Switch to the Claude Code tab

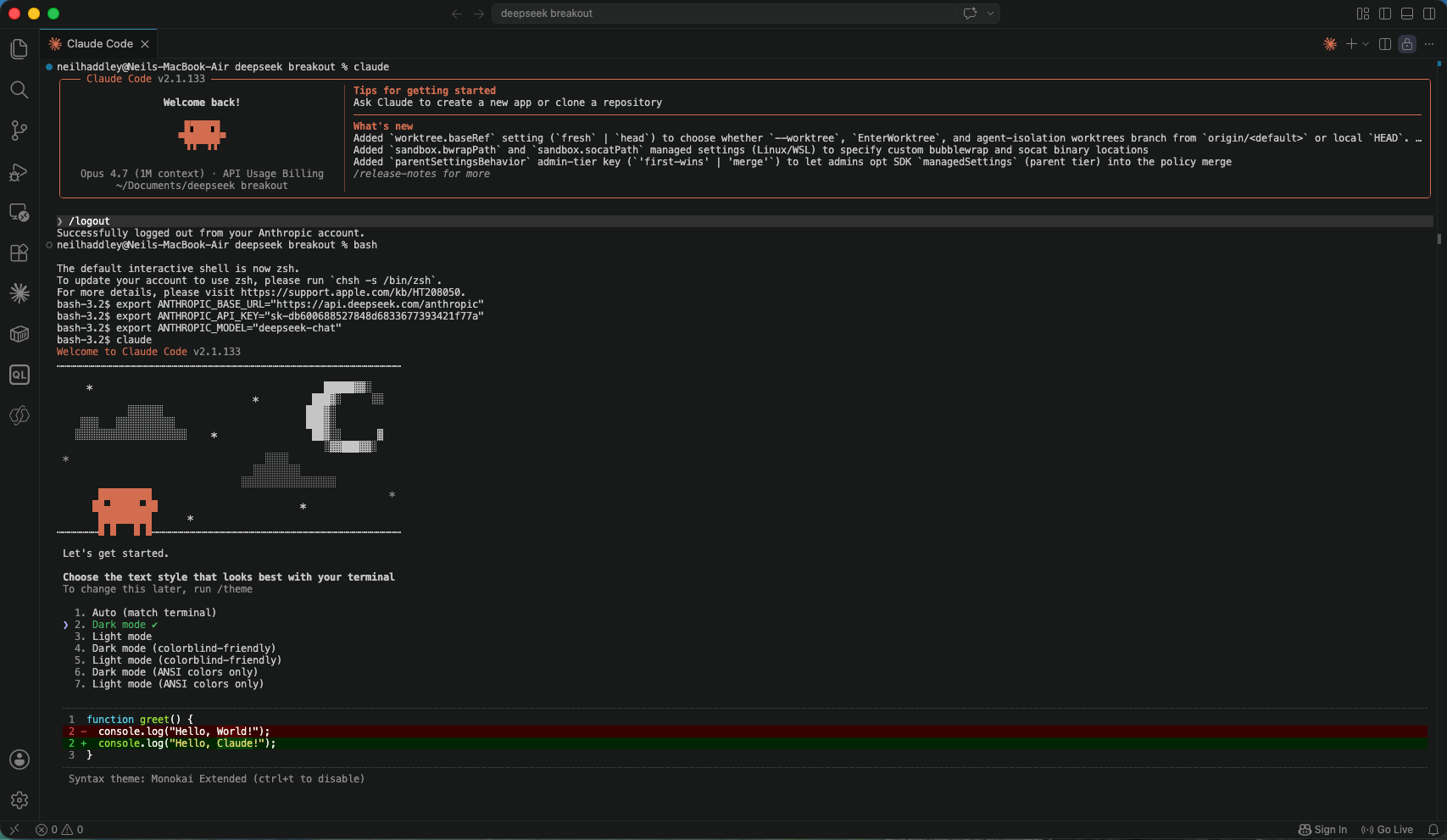pyautogui.click(x=99, y=44)
